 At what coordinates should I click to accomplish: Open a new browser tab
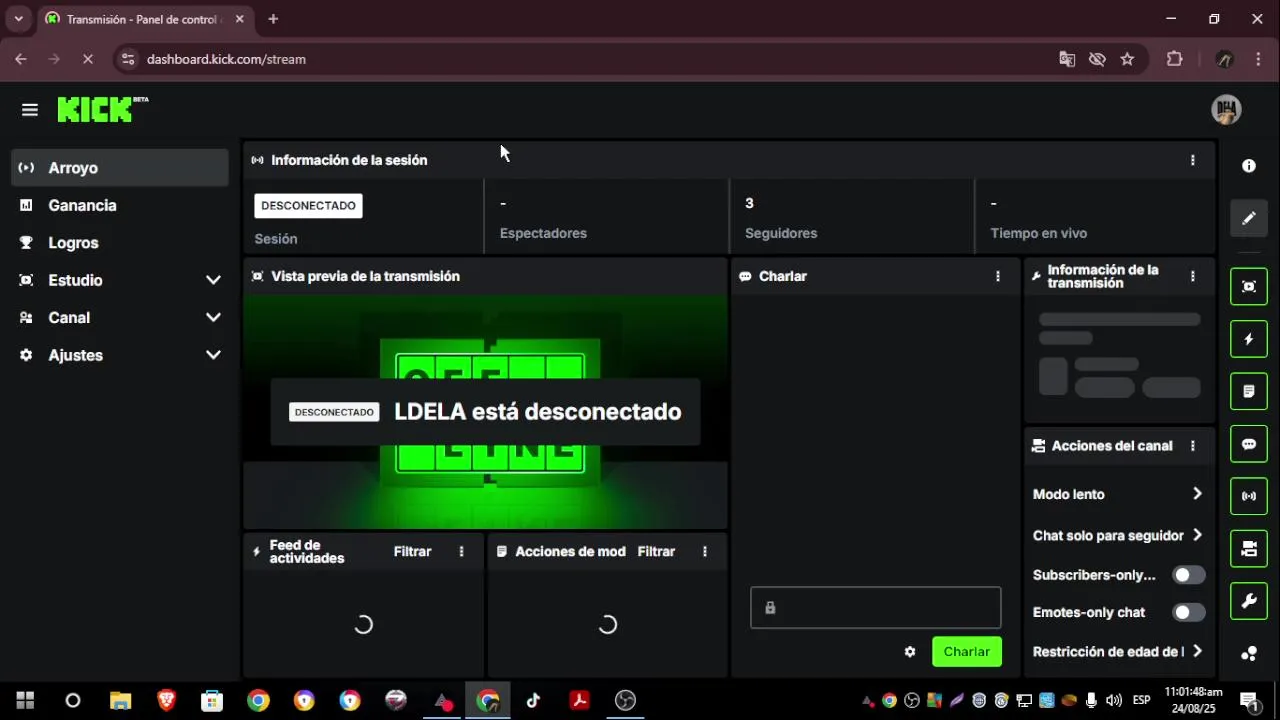(x=273, y=19)
